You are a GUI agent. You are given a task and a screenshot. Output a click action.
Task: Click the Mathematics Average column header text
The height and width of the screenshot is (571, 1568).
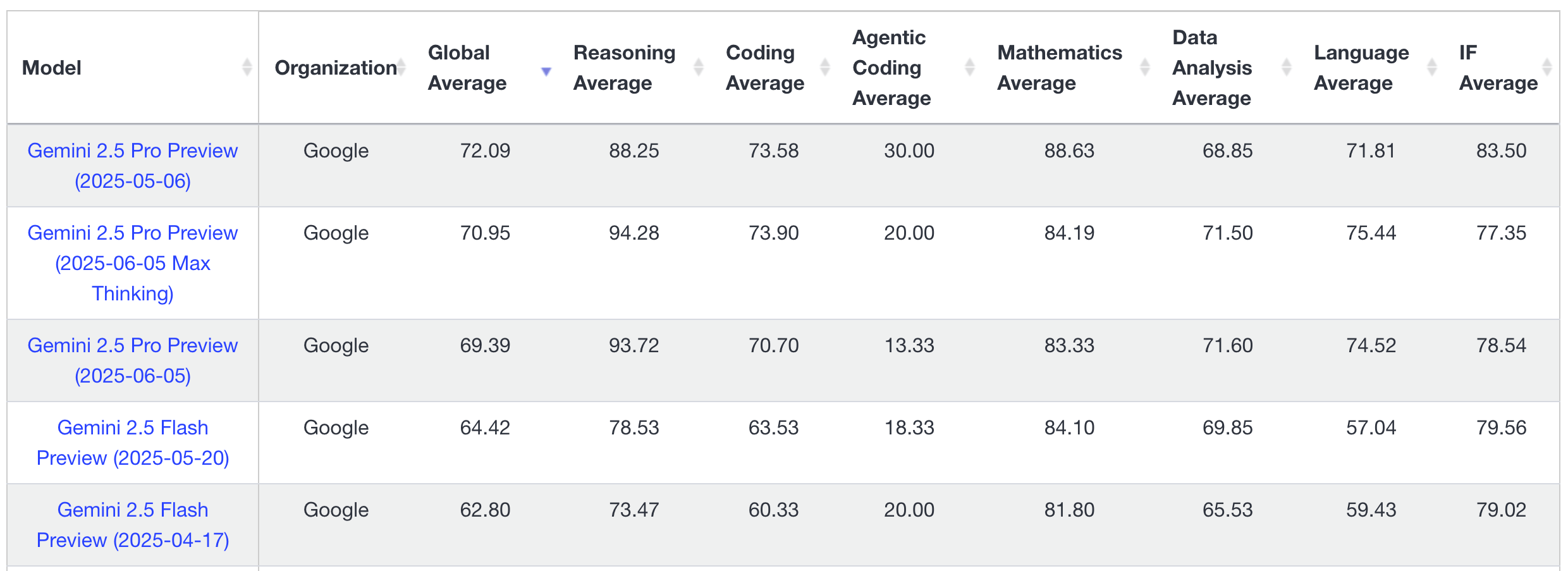pyautogui.click(x=1059, y=67)
